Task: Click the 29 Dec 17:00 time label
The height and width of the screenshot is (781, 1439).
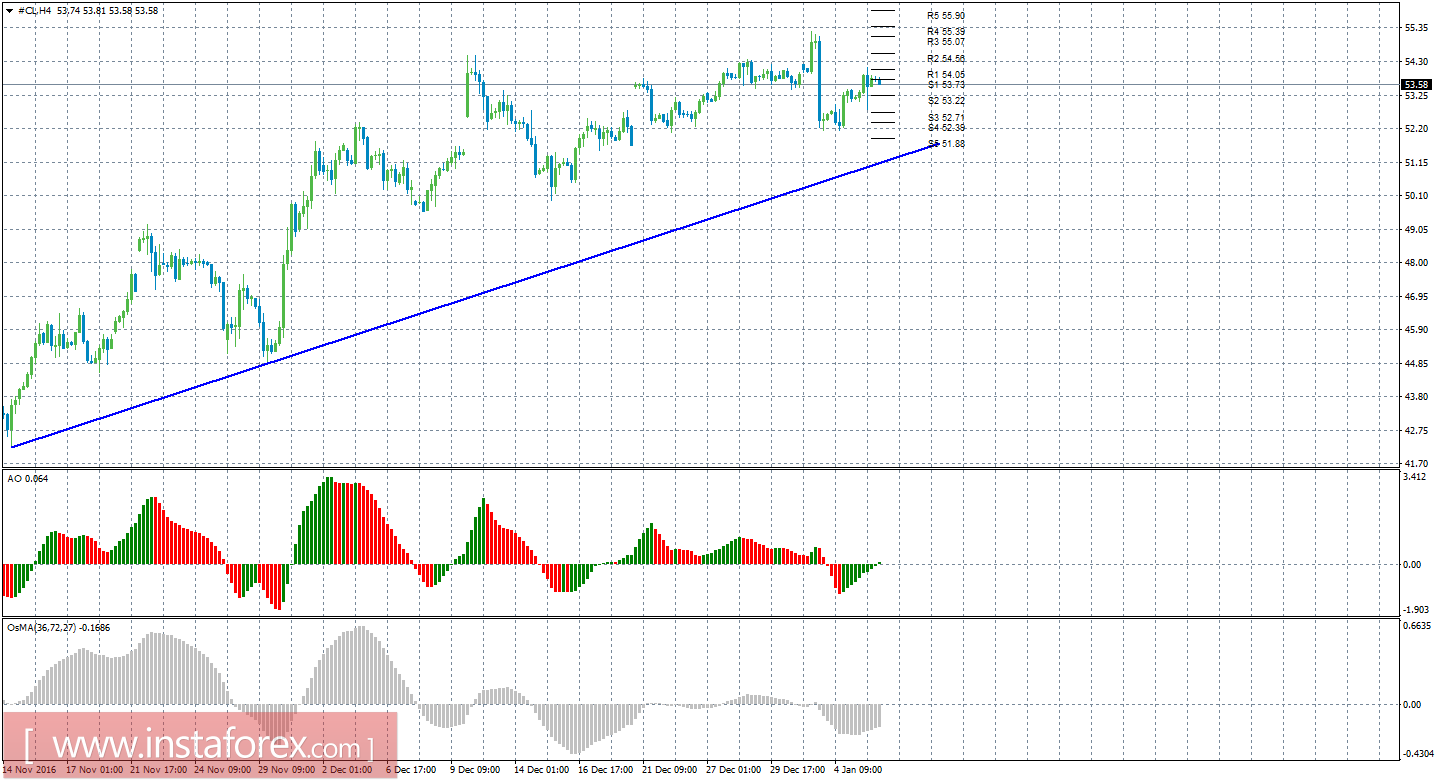Action: coord(797,770)
